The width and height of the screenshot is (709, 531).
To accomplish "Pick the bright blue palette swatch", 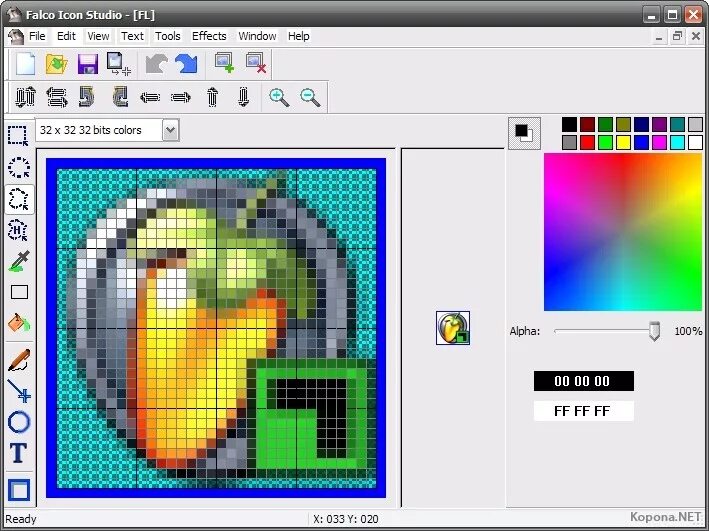I will [x=641, y=142].
